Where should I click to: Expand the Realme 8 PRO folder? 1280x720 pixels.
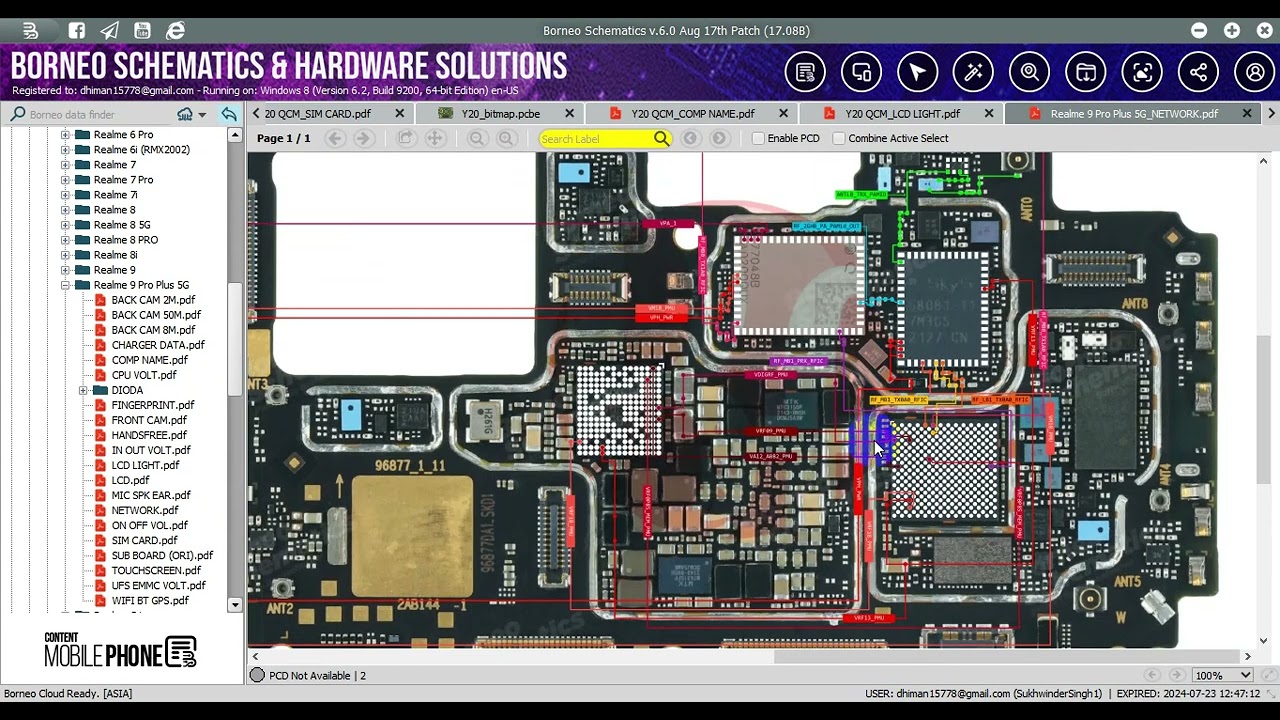65,240
